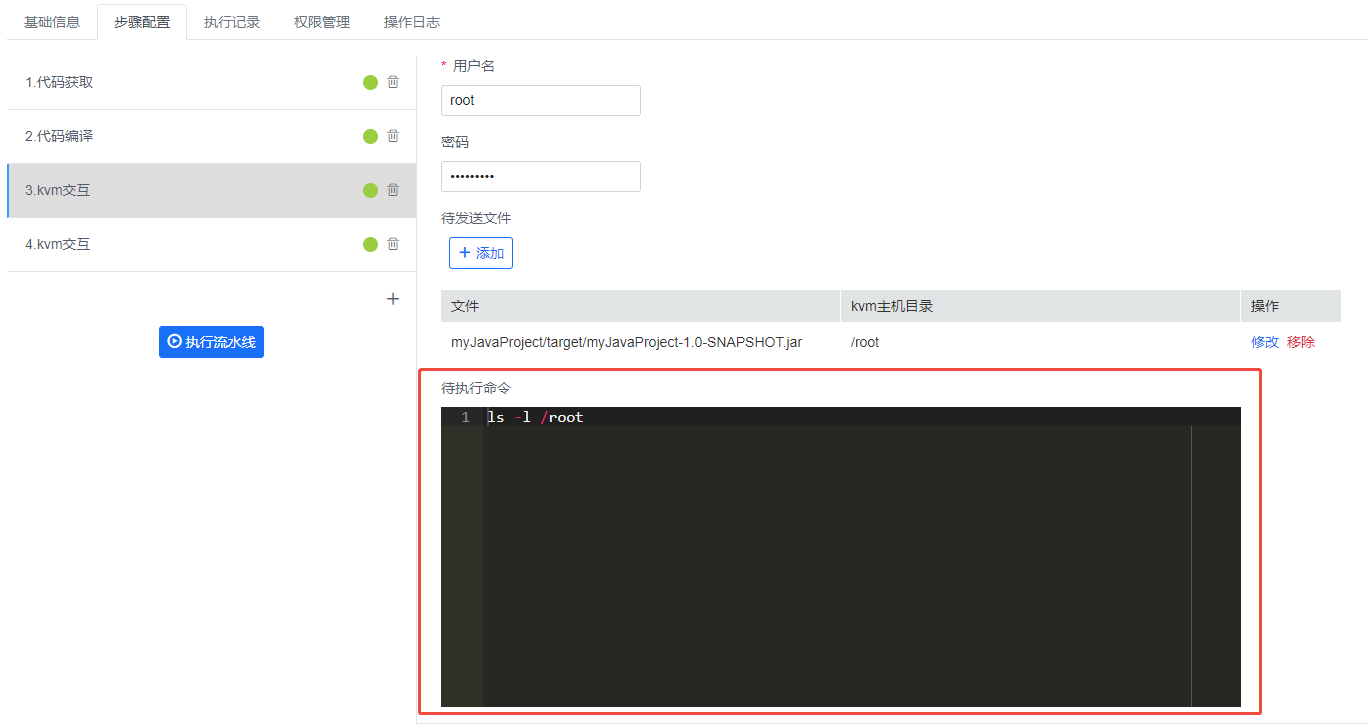Delete step 2.代码编译 with trash icon
This screenshot has height=725, width=1368.
393,136
